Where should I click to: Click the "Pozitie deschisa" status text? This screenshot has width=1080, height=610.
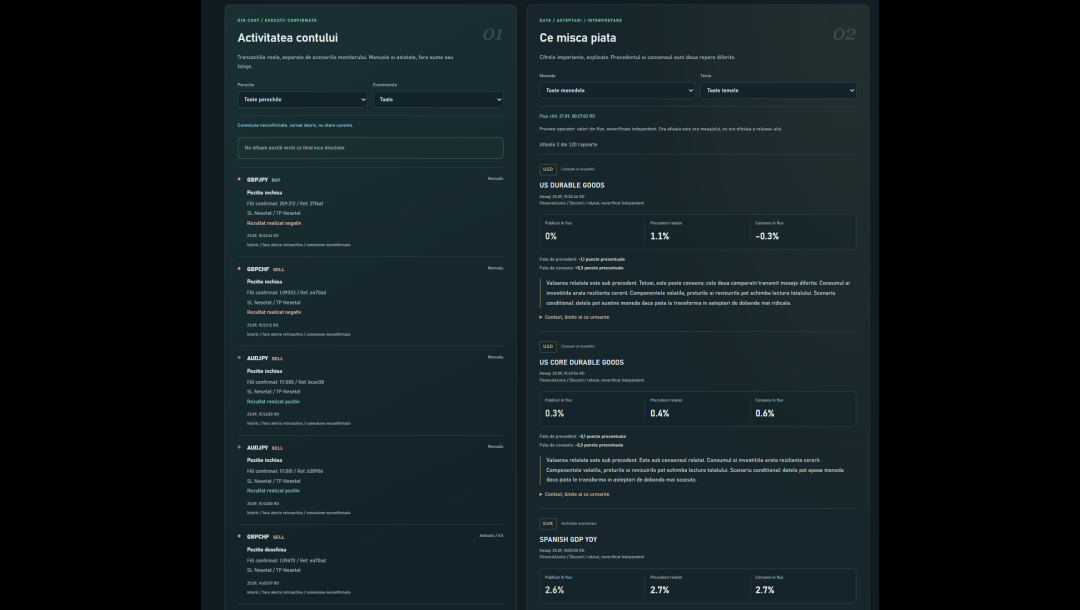pos(267,549)
